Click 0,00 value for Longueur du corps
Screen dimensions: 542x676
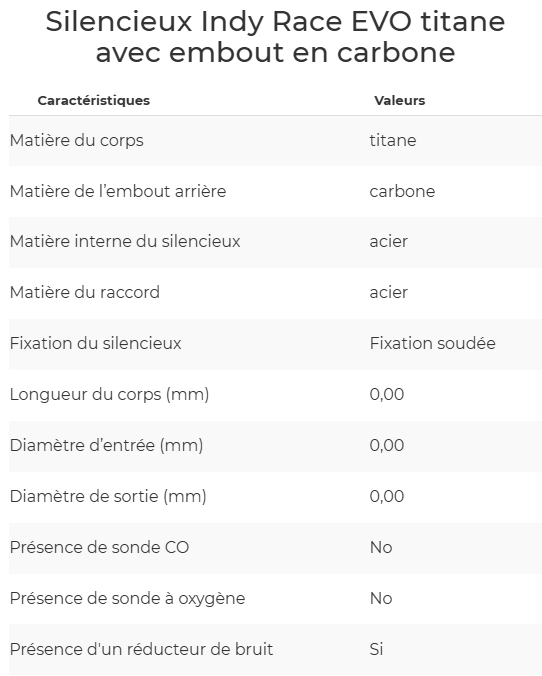(387, 394)
